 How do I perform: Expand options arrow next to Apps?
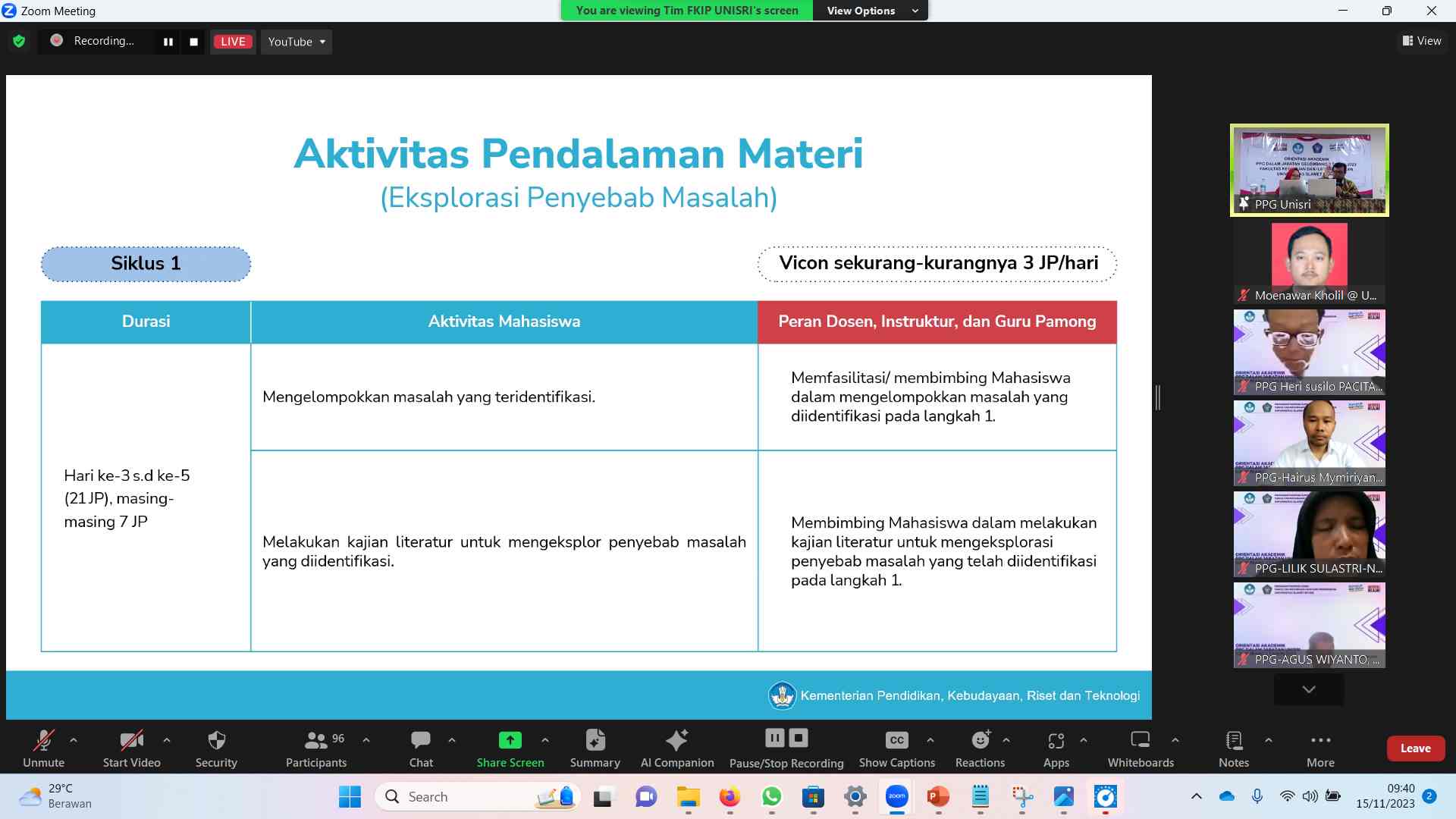click(1084, 740)
